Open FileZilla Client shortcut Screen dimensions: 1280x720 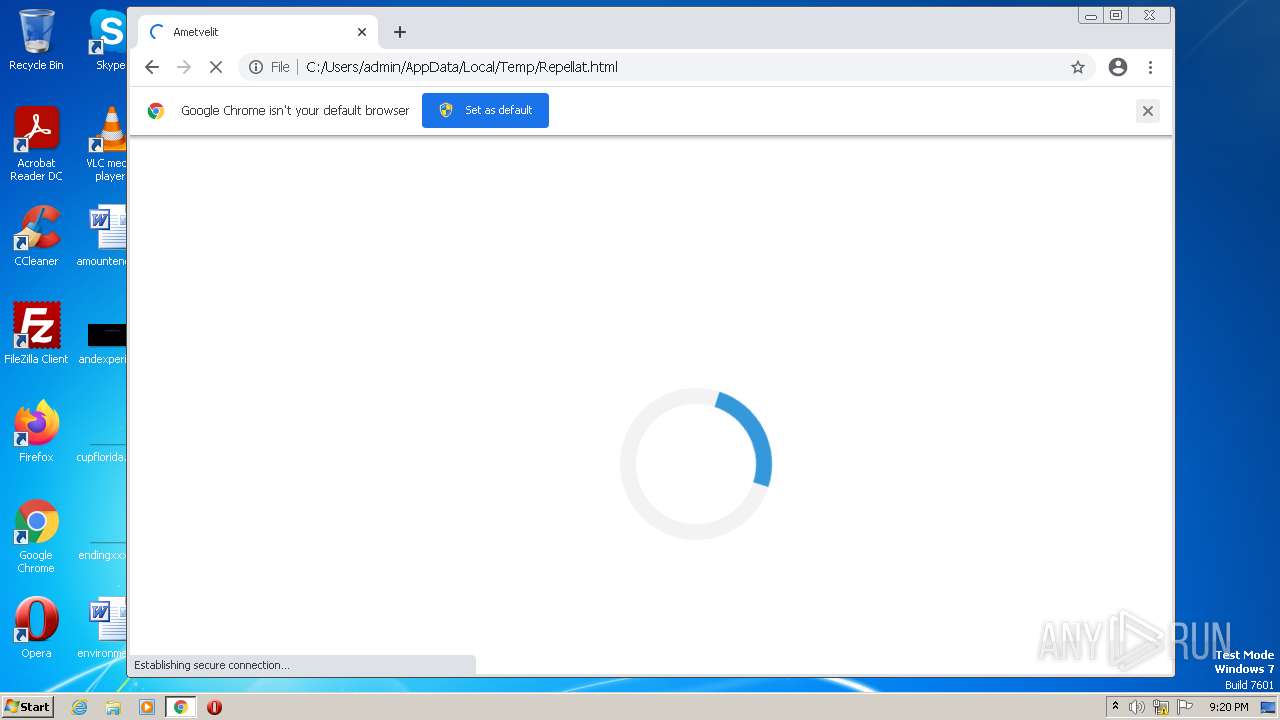tap(36, 334)
